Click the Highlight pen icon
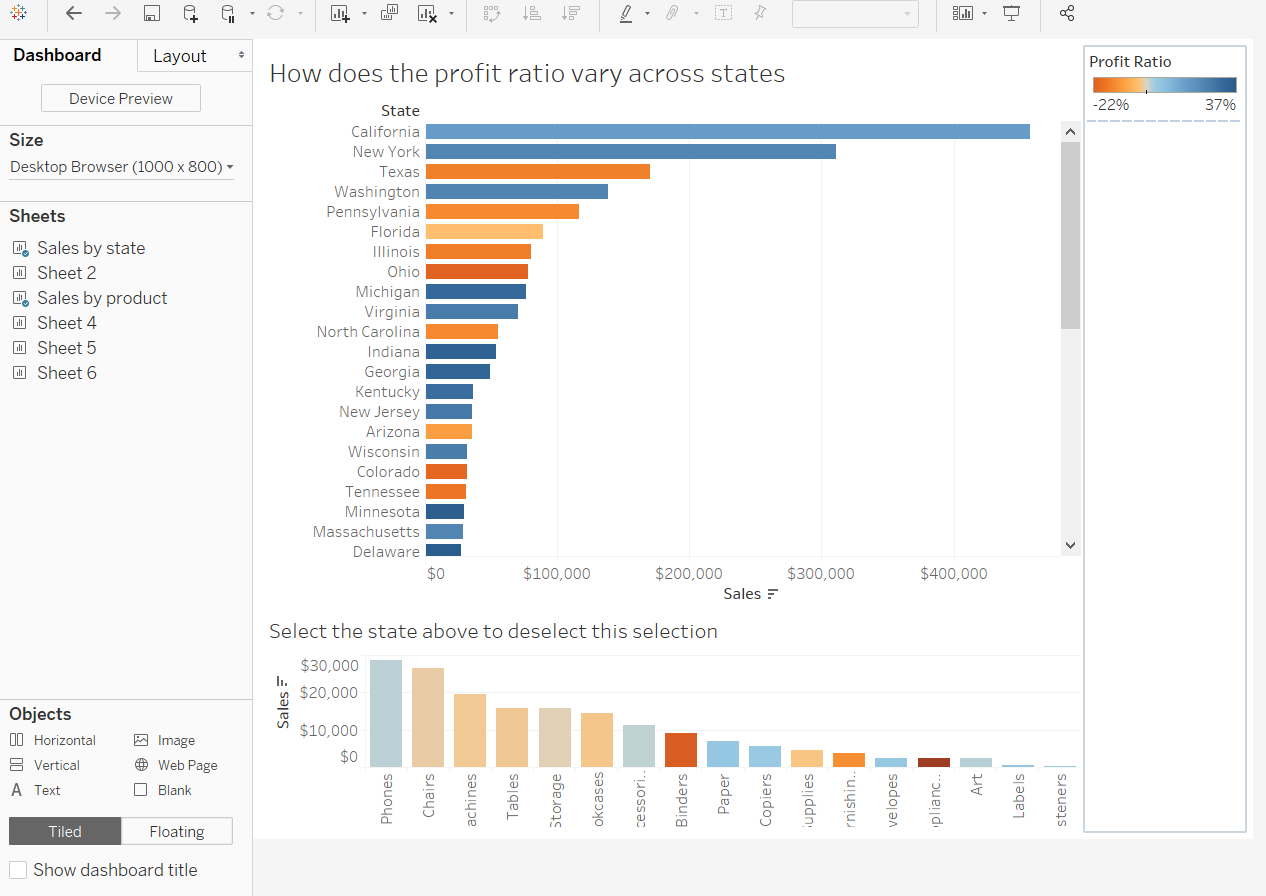The height and width of the screenshot is (896, 1266). tap(625, 13)
